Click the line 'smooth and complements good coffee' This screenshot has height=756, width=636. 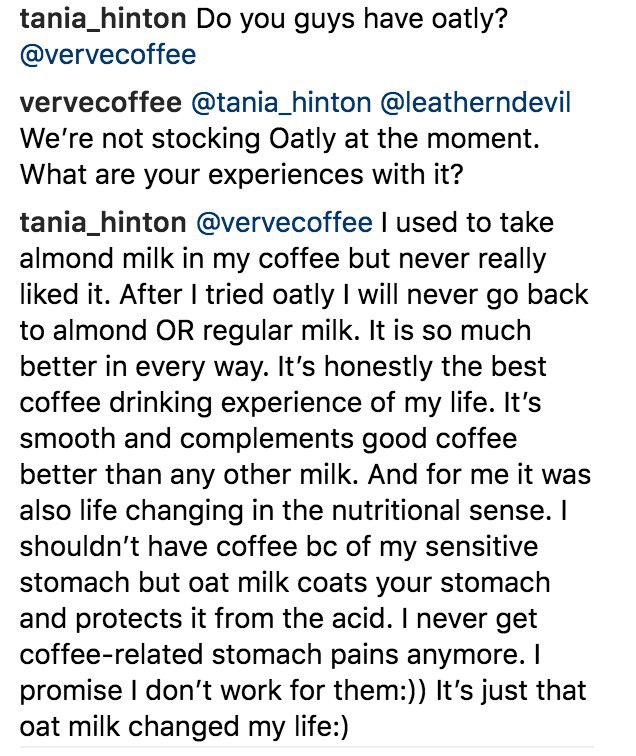coord(268,439)
